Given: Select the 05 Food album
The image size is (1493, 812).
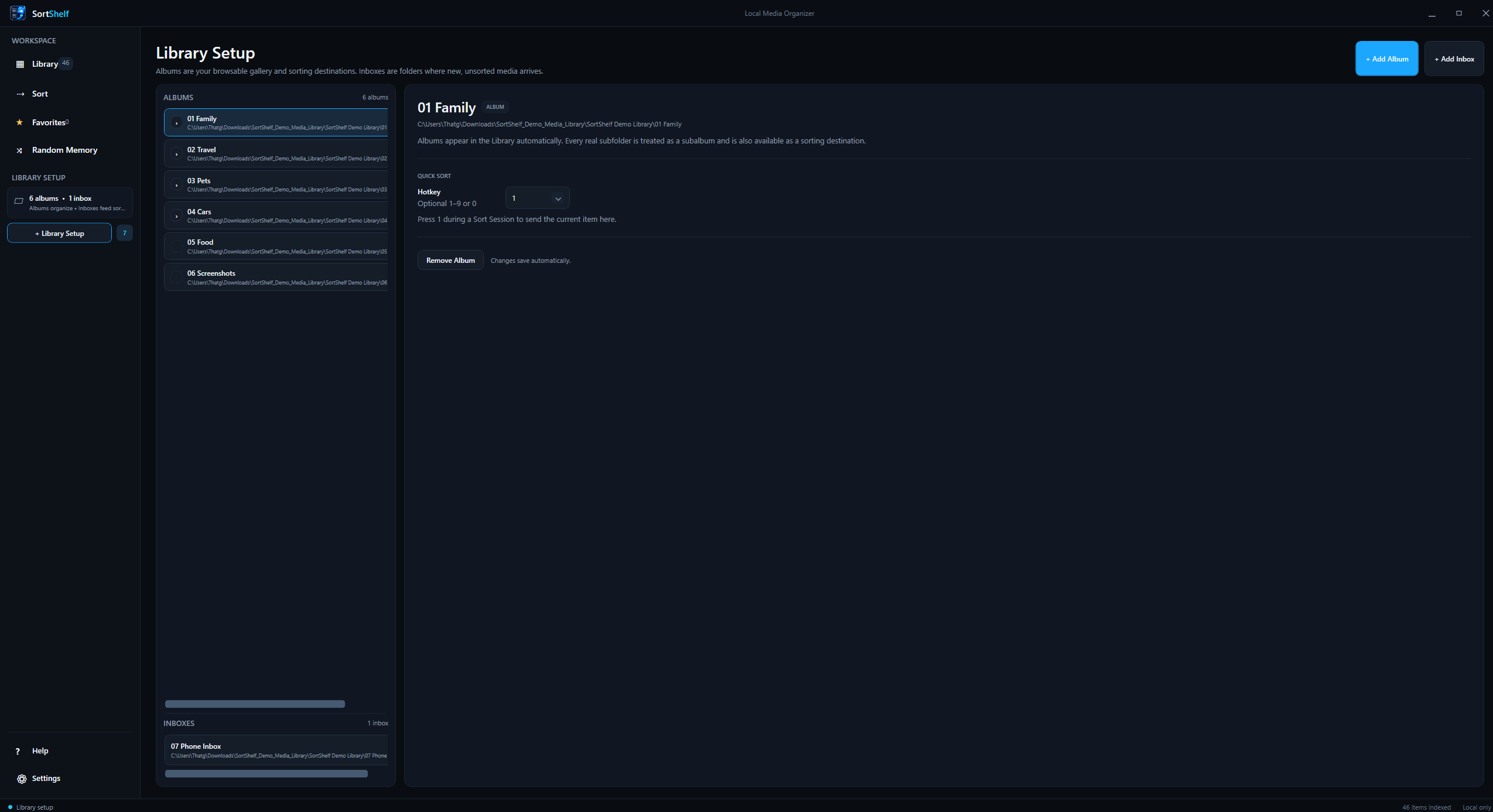Looking at the screenshot, I should (x=276, y=246).
